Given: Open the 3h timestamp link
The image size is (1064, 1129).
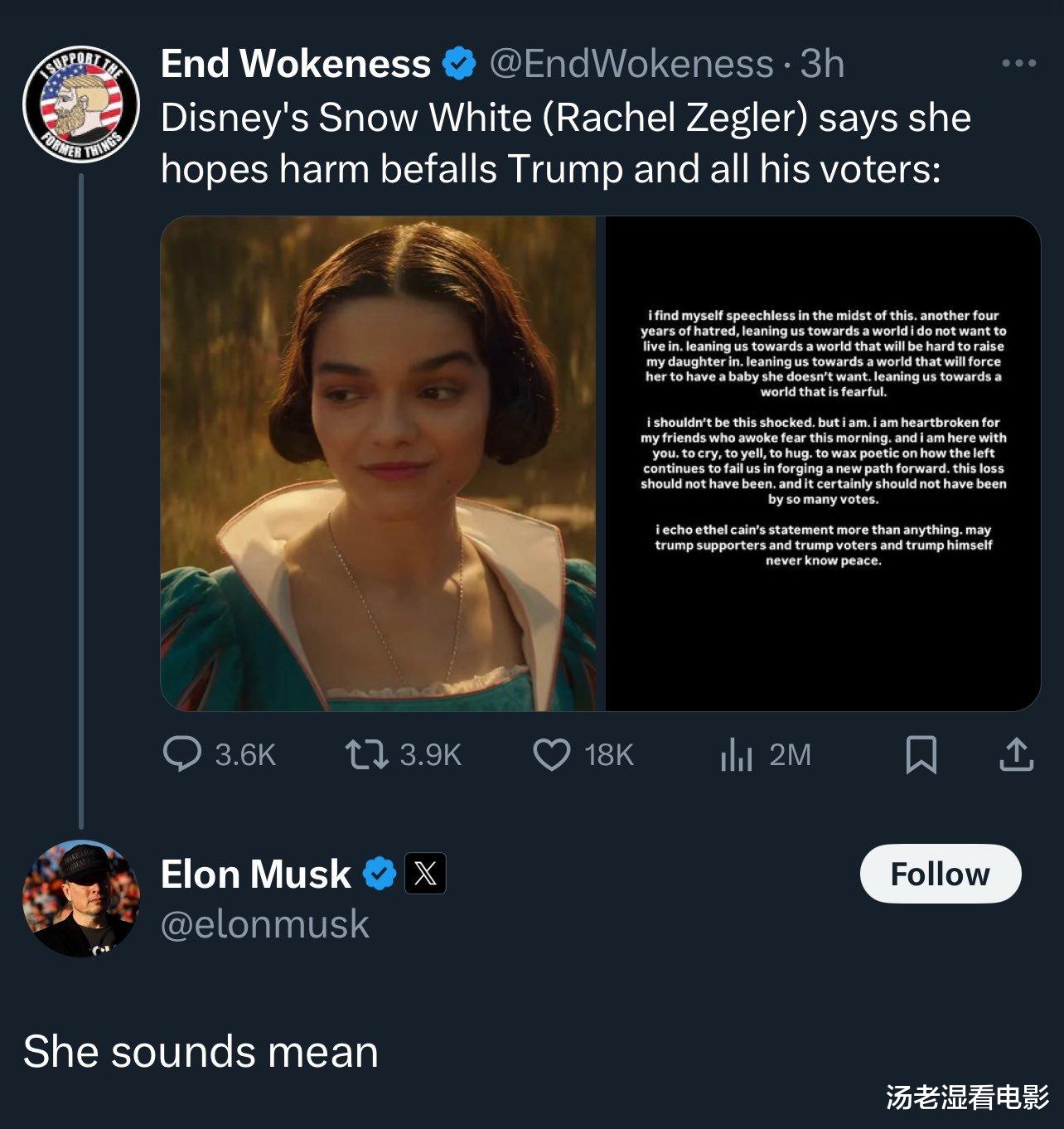Looking at the screenshot, I should pyautogui.click(x=822, y=64).
